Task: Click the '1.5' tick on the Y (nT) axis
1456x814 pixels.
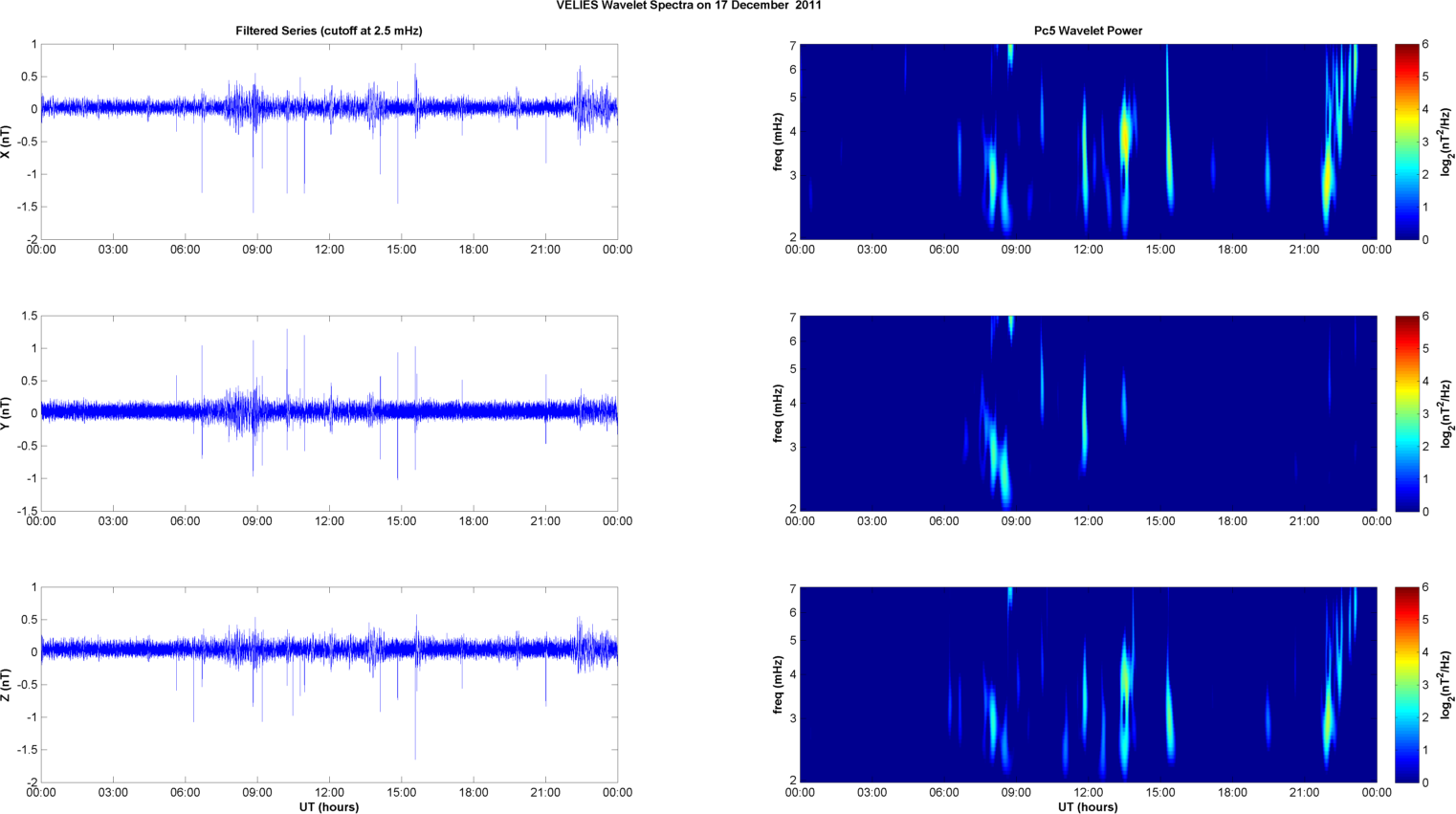Action: point(30,316)
